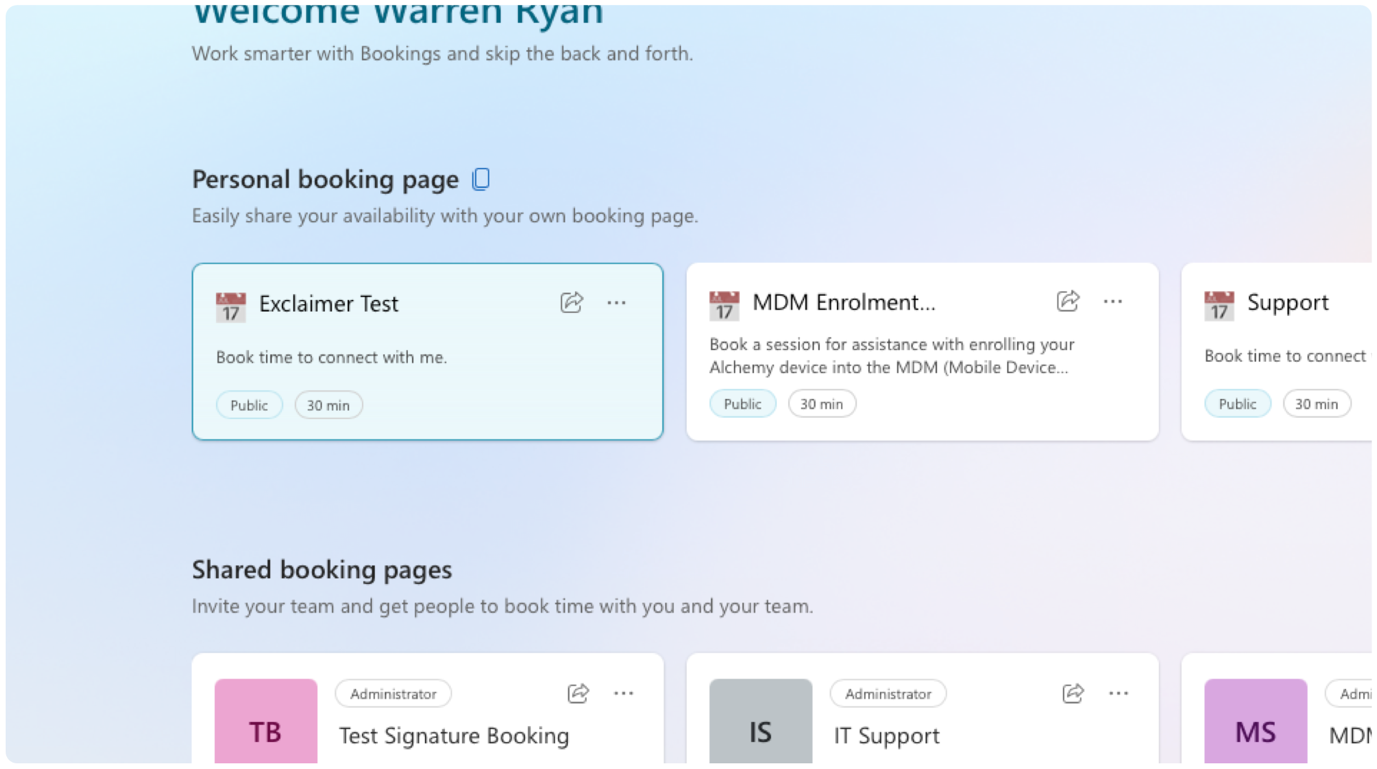Image resolution: width=1377 pixels, height=769 pixels.
Task: Click the Personal booking page heading
Action: pos(325,180)
